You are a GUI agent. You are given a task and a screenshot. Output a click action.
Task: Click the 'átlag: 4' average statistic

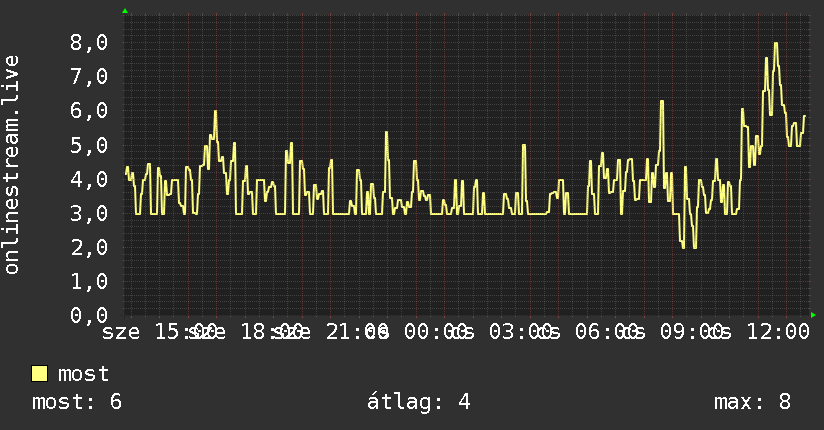coord(418,402)
